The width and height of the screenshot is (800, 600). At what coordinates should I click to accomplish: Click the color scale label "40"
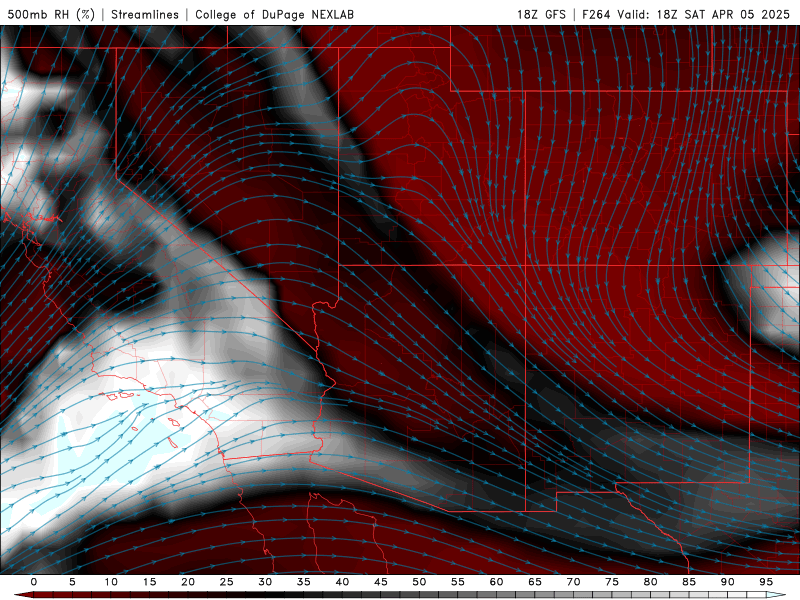click(342, 582)
